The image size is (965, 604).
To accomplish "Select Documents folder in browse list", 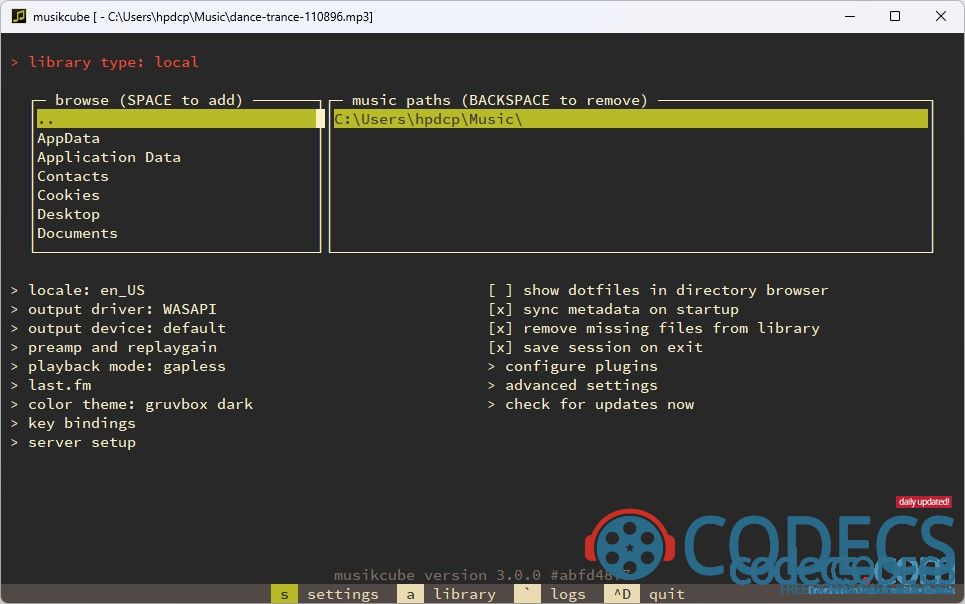I will click(77, 233).
